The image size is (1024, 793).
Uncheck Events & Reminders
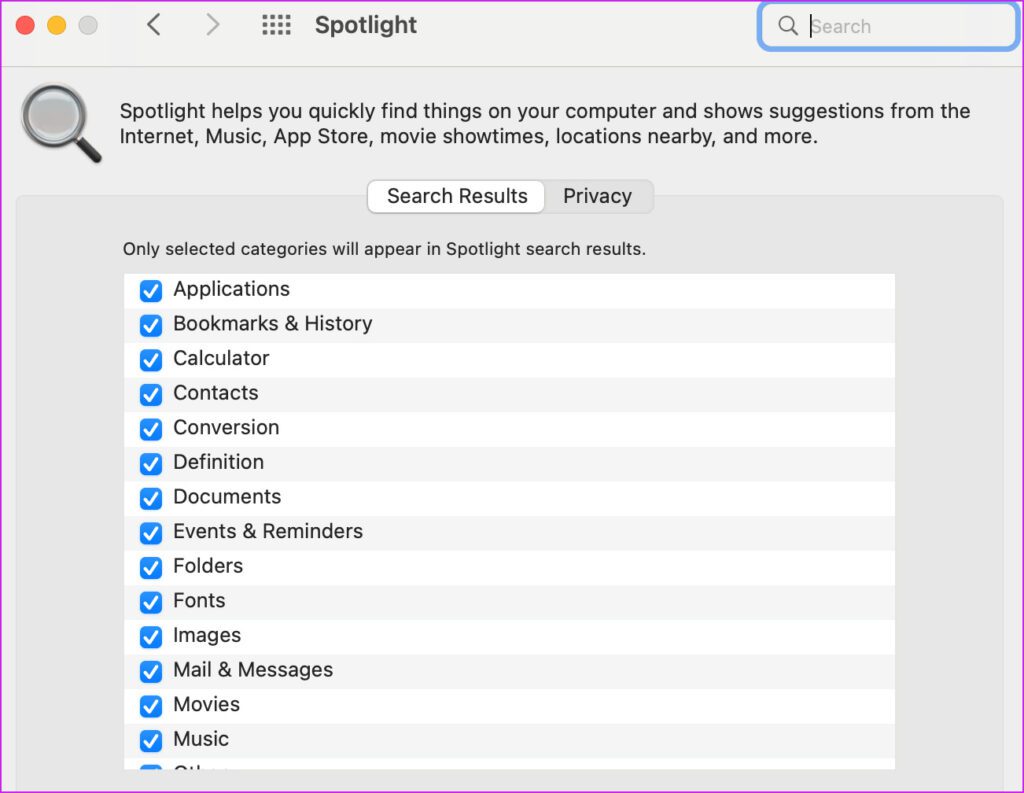pos(151,533)
